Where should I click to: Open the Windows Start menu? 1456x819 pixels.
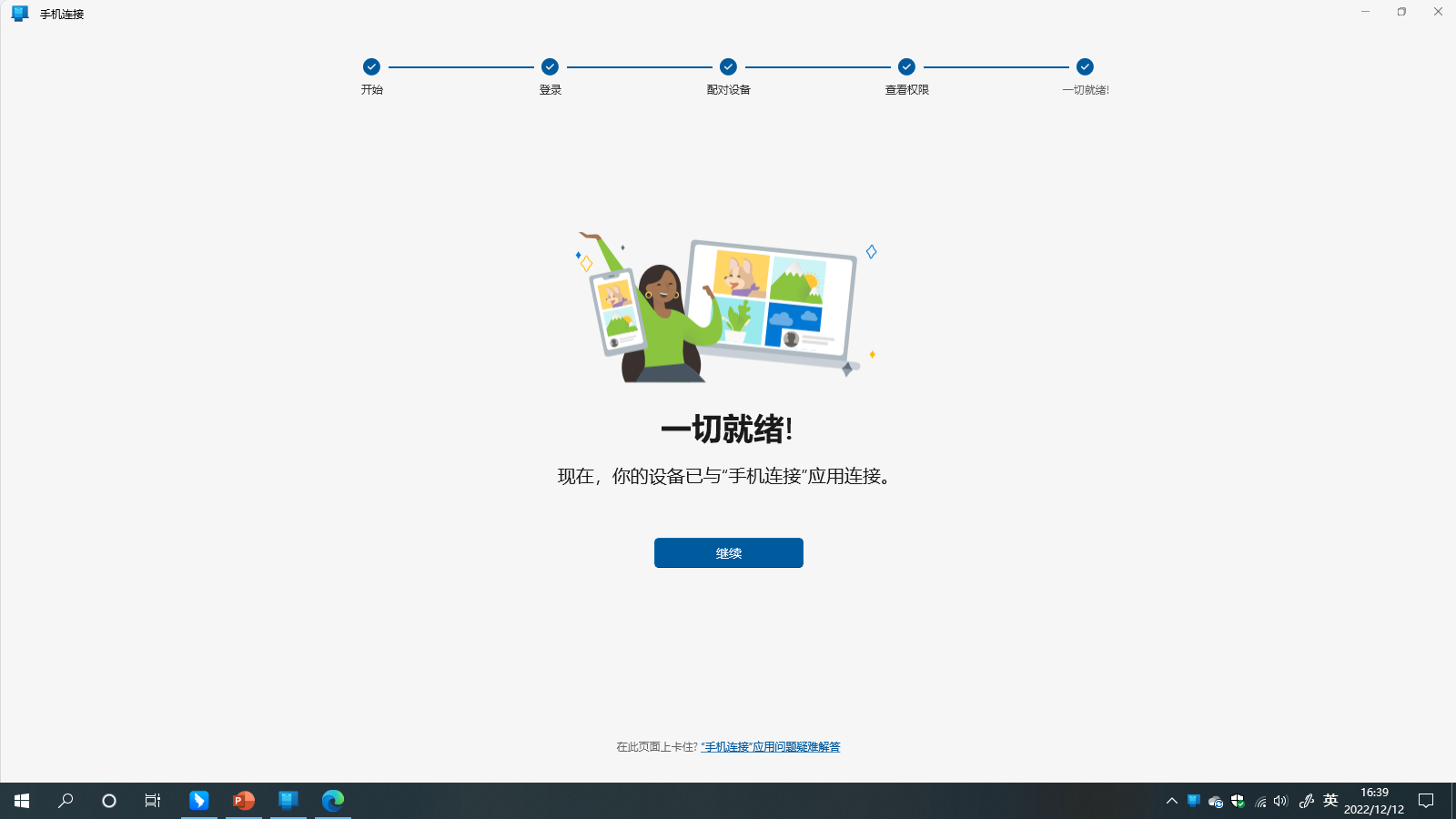point(22,801)
